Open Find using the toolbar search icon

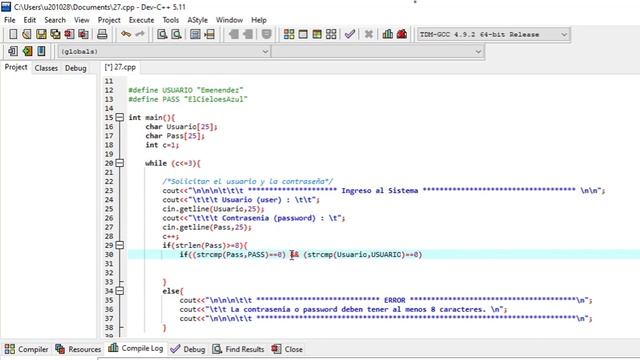click(162, 34)
